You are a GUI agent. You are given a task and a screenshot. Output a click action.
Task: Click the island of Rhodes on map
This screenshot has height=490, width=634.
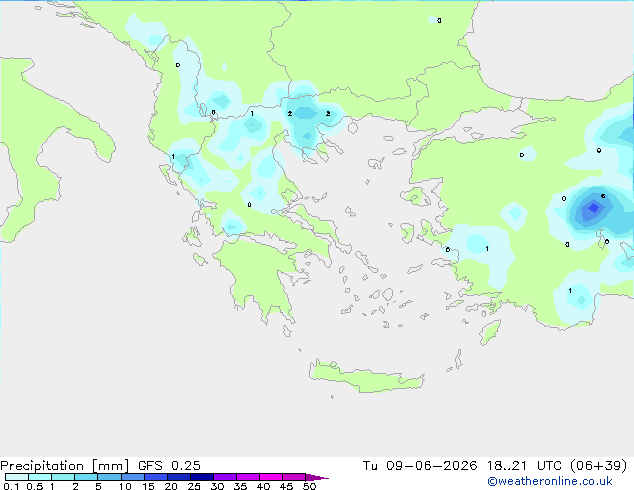pos(490,332)
